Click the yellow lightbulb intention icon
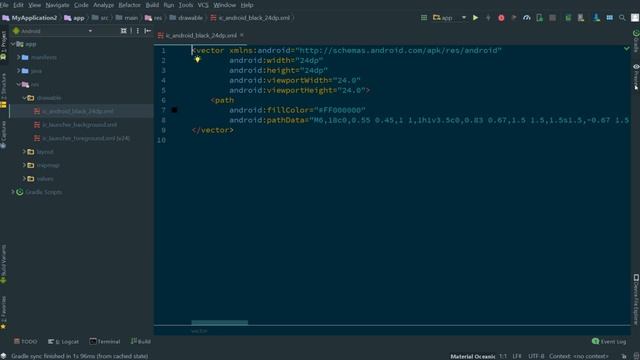The width and height of the screenshot is (640, 360). pos(198,60)
